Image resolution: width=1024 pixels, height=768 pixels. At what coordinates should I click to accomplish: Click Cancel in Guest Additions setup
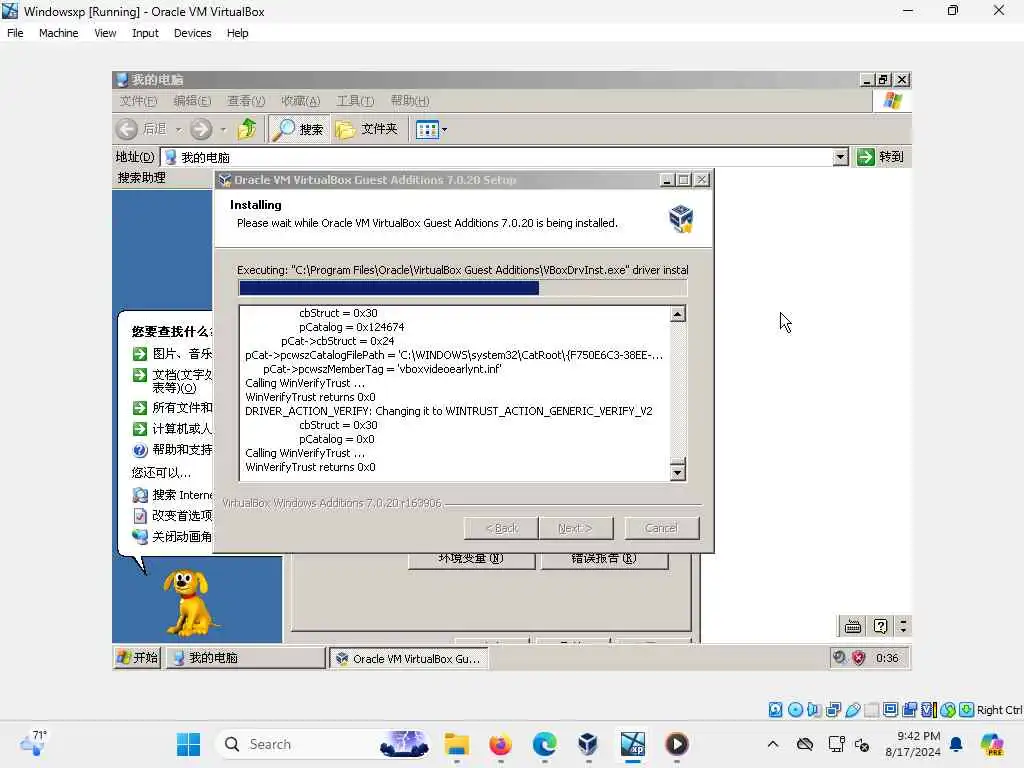(661, 528)
